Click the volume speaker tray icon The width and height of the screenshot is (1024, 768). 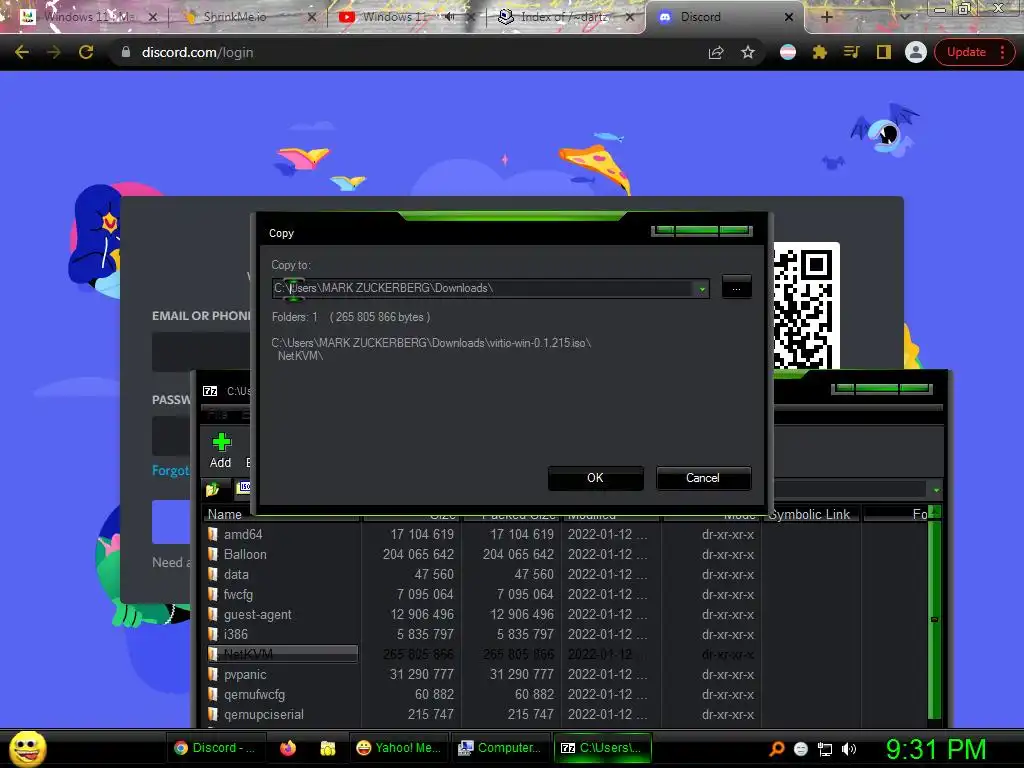click(x=849, y=749)
